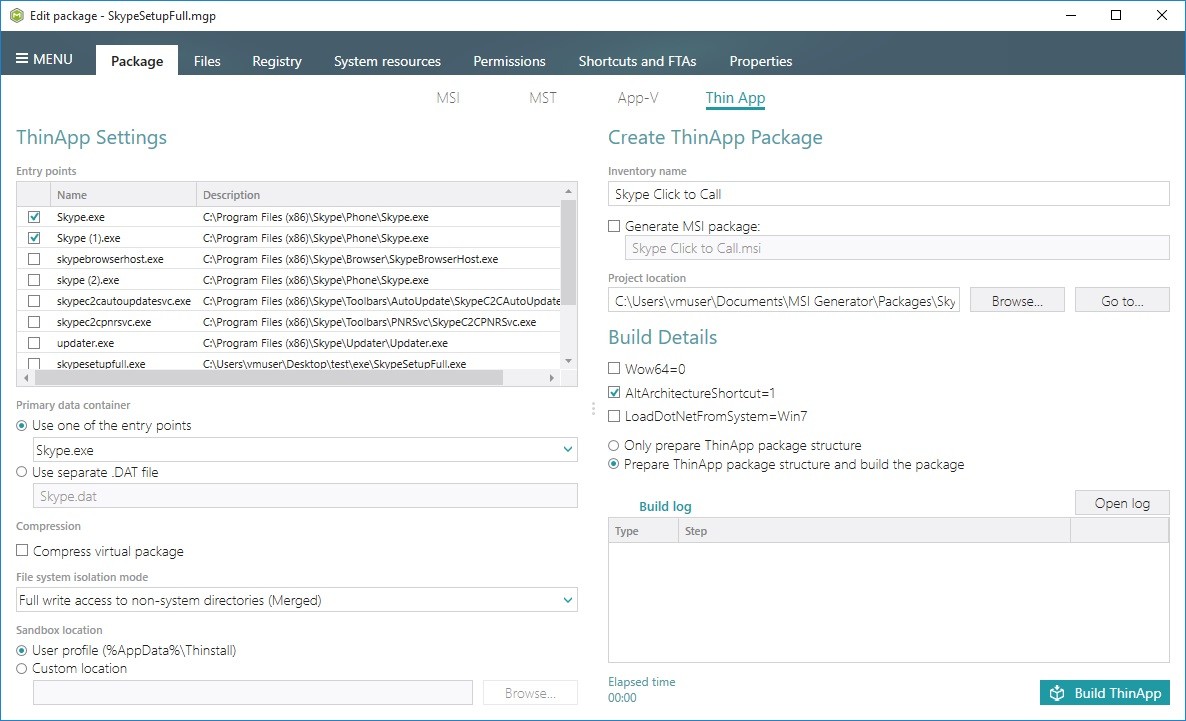Switch to the Files tab
The height and width of the screenshot is (721, 1186).
click(x=206, y=61)
